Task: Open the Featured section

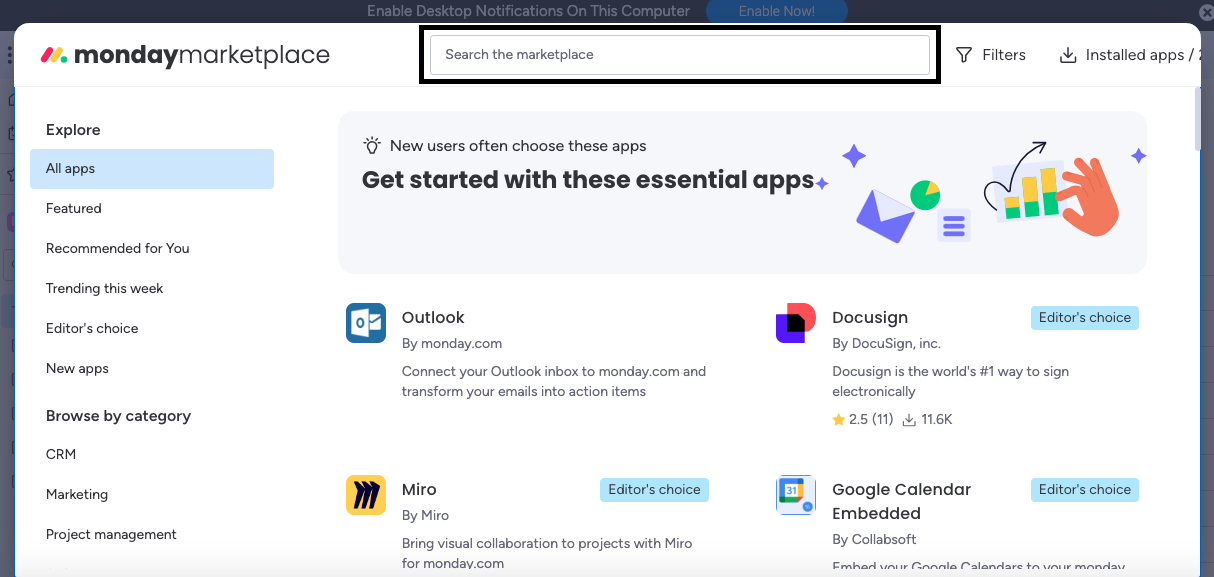Action: coord(74,209)
